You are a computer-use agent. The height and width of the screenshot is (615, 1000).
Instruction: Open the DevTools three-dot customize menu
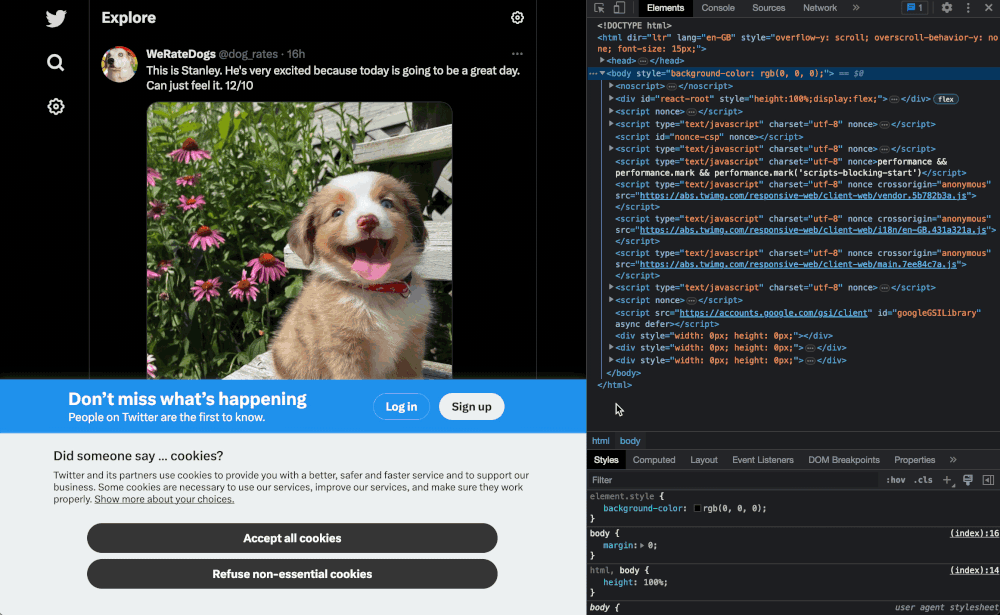click(967, 8)
